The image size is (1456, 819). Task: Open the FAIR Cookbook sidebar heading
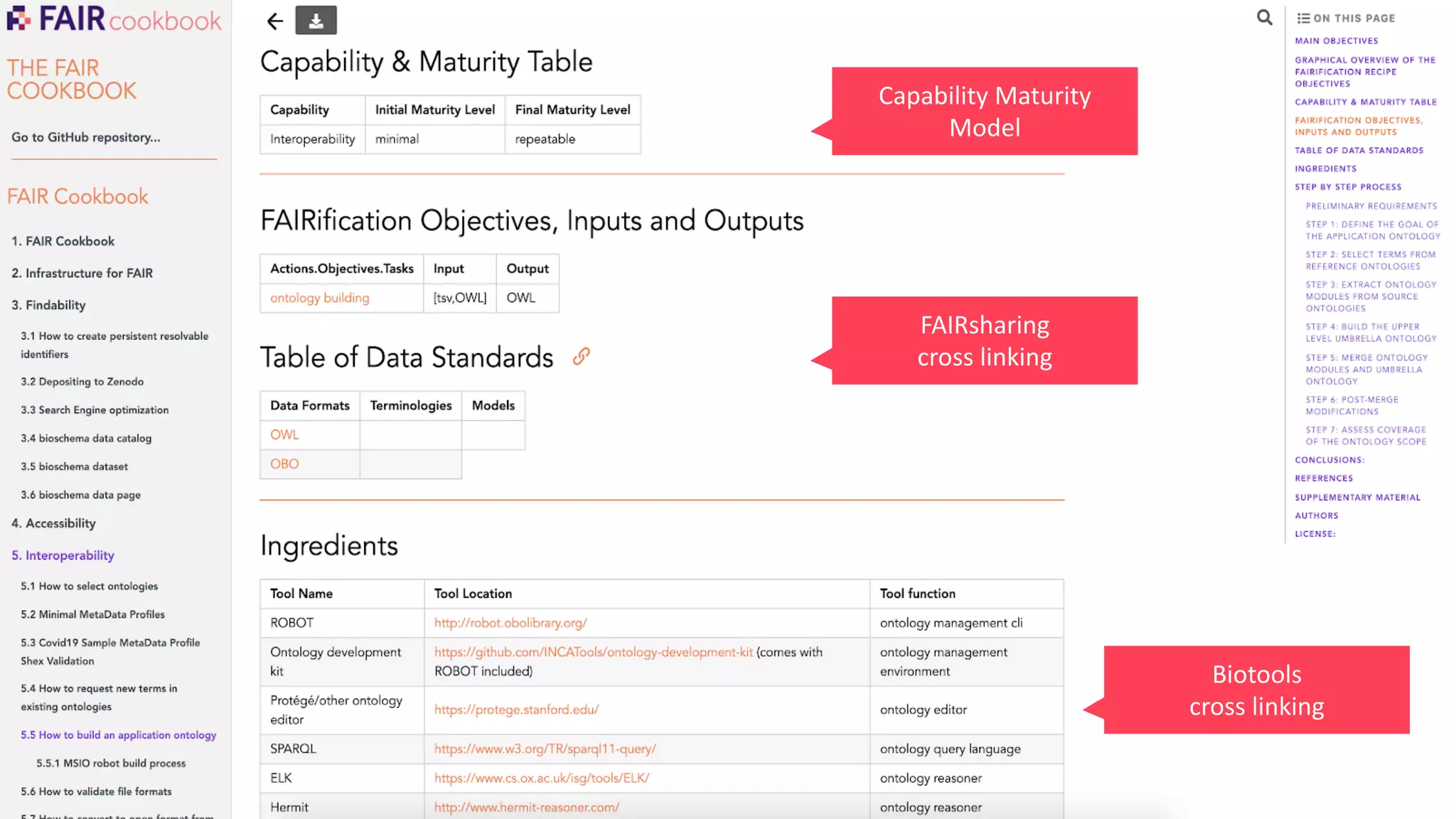77,196
